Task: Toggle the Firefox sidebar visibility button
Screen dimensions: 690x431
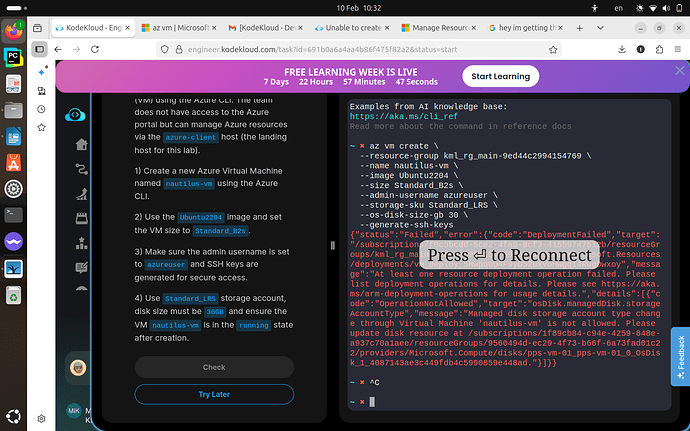Action: [39, 49]
